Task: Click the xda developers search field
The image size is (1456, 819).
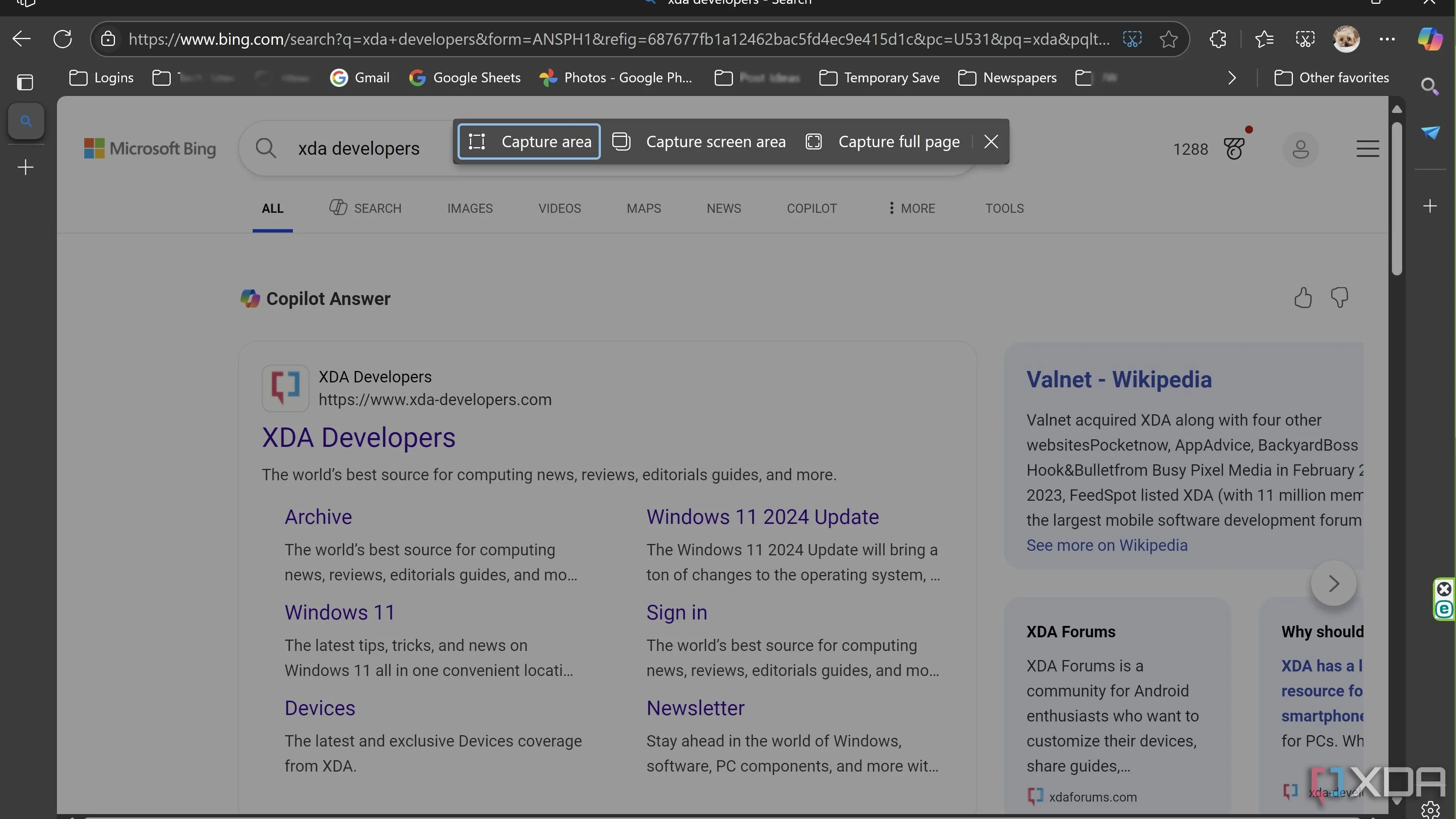Action: point(358,149)
